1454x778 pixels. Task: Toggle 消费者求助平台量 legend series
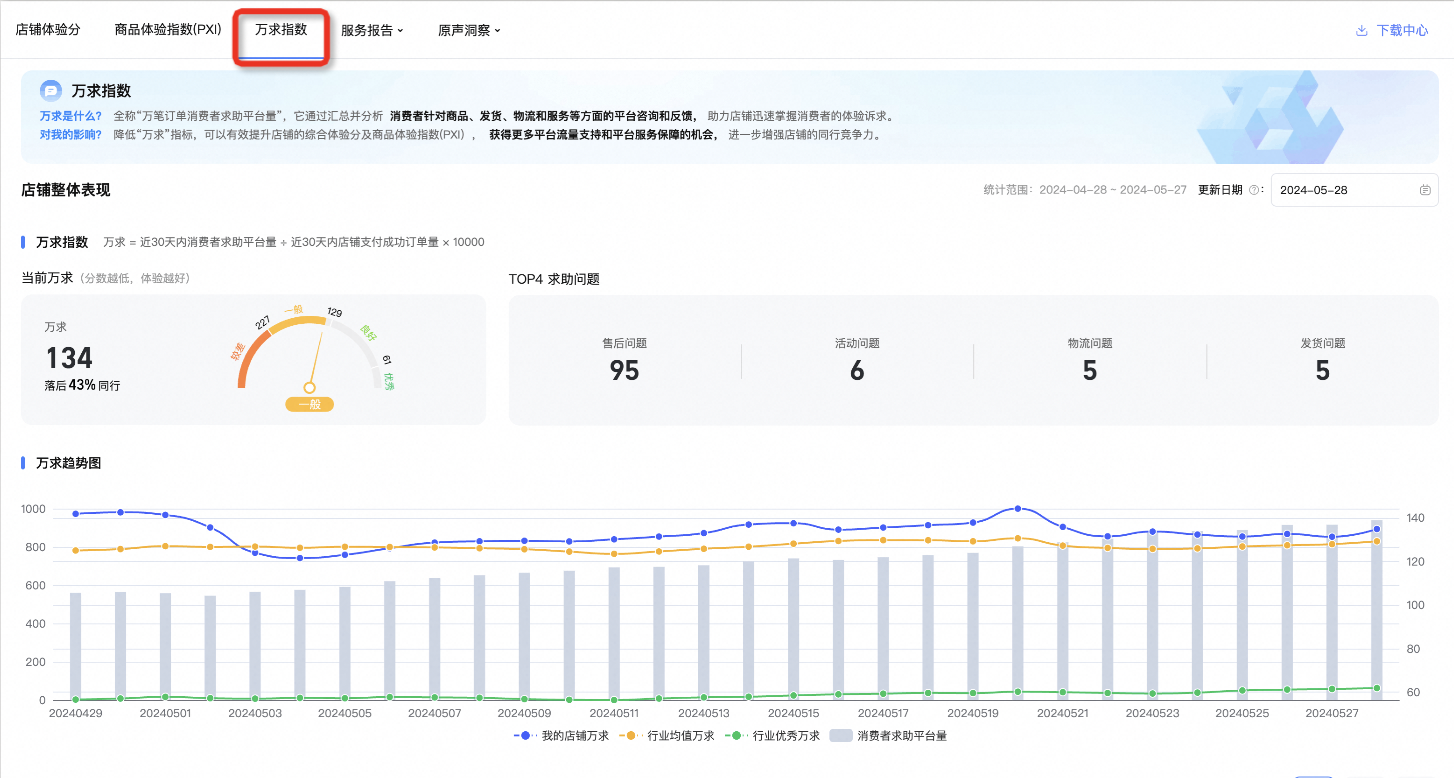[888, 736]
